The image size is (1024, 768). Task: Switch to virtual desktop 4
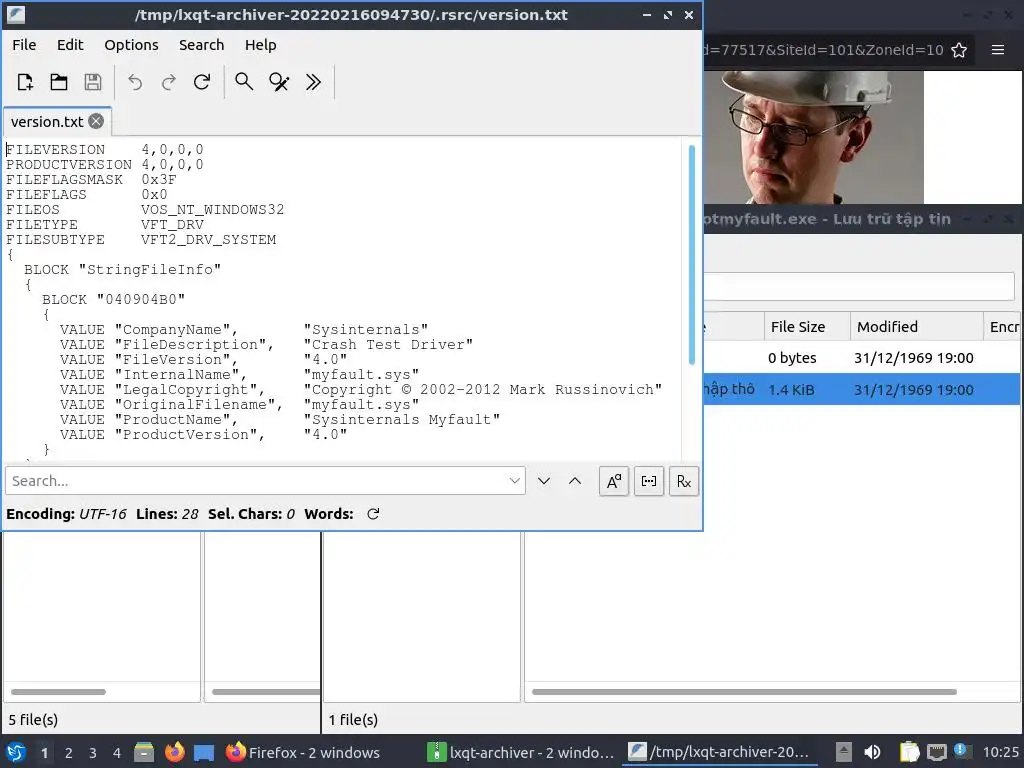coord(117,753)
